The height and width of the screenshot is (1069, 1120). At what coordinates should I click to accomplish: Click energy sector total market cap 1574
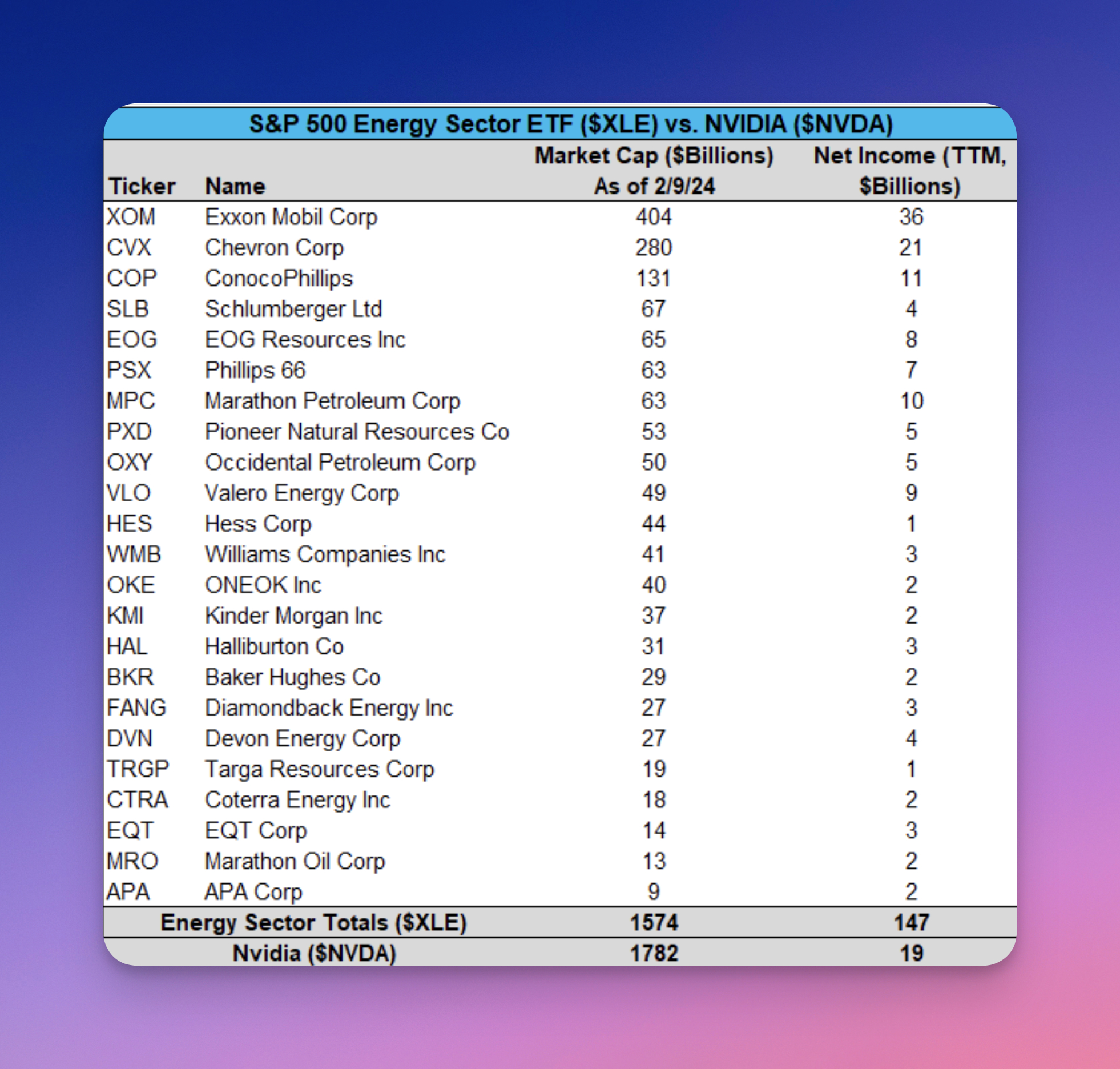(x=654, y=923)
